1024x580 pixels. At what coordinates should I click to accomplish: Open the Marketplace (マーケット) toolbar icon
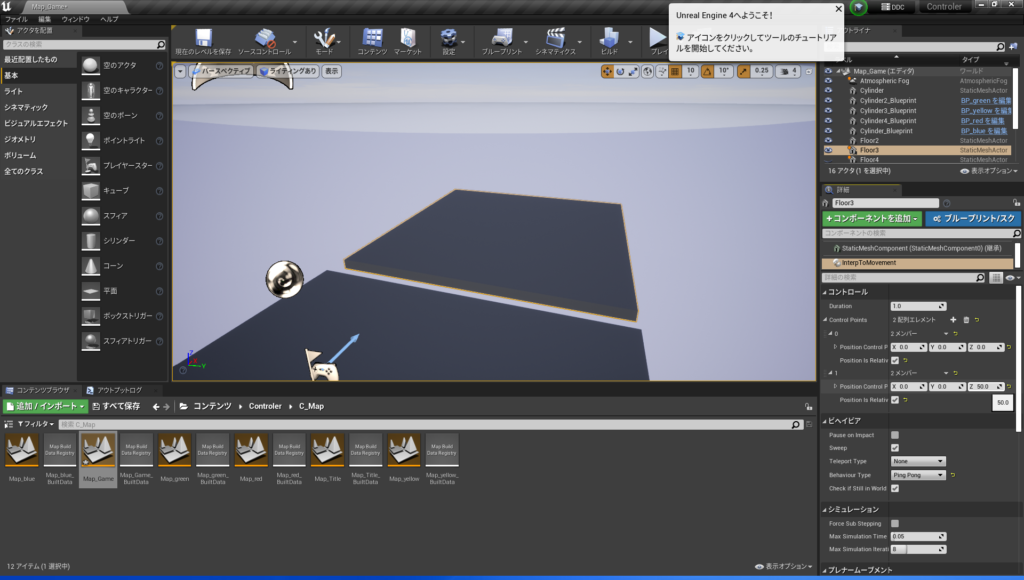(x=407, y=40)
